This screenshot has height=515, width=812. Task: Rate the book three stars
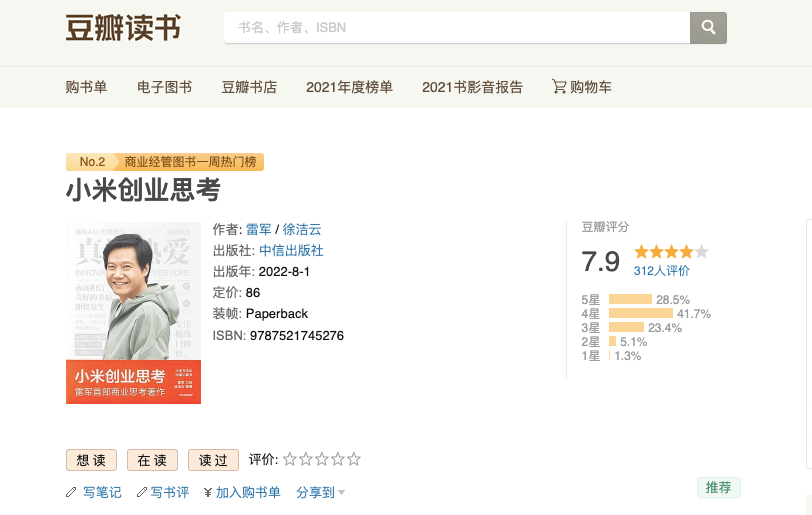[322, 459]
